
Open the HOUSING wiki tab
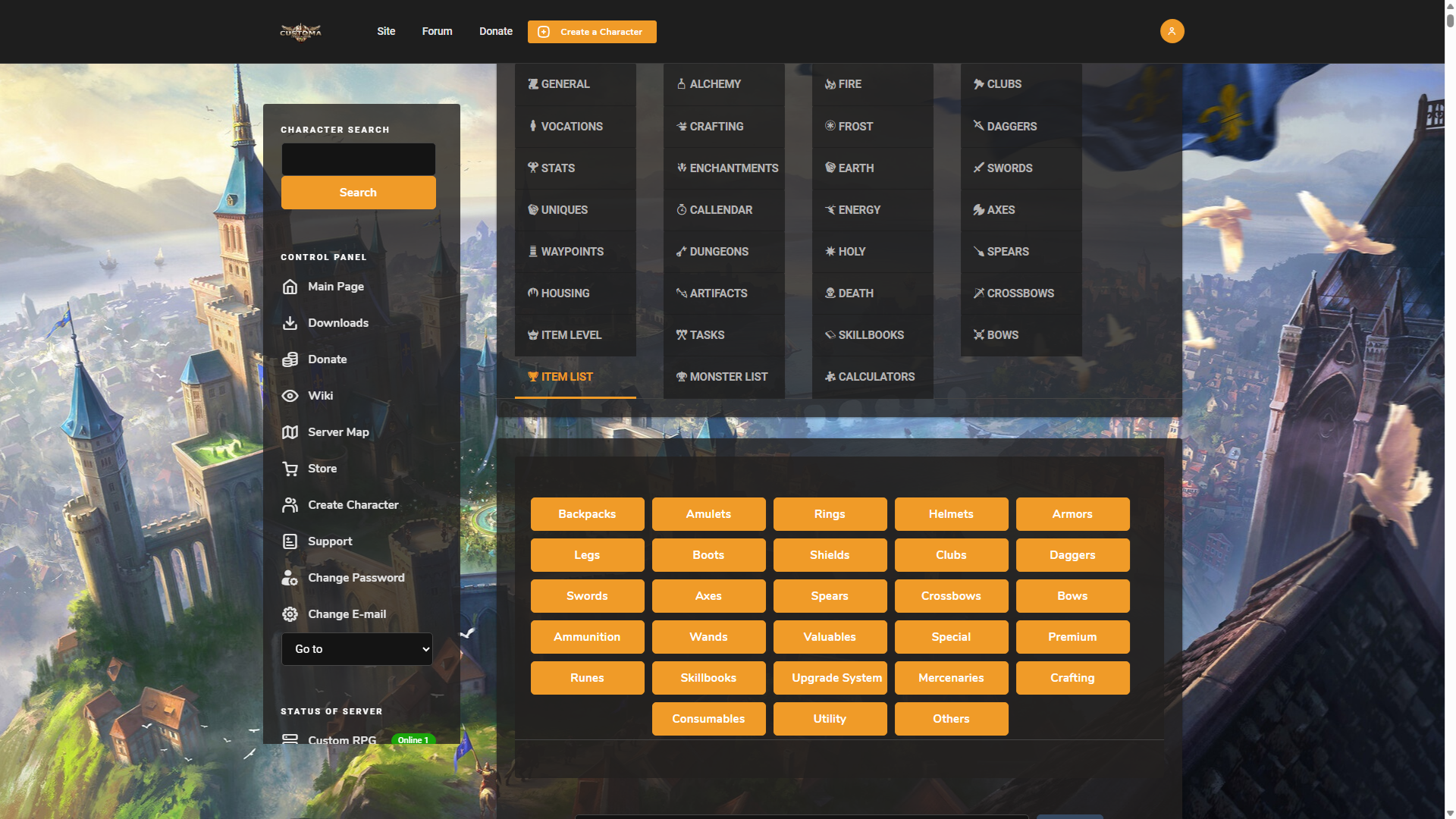point(576,293)
